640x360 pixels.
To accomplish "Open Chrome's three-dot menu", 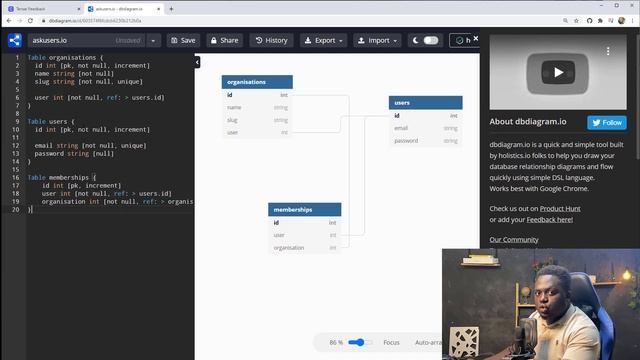I will pyautogui.click(x=633, y=20).
